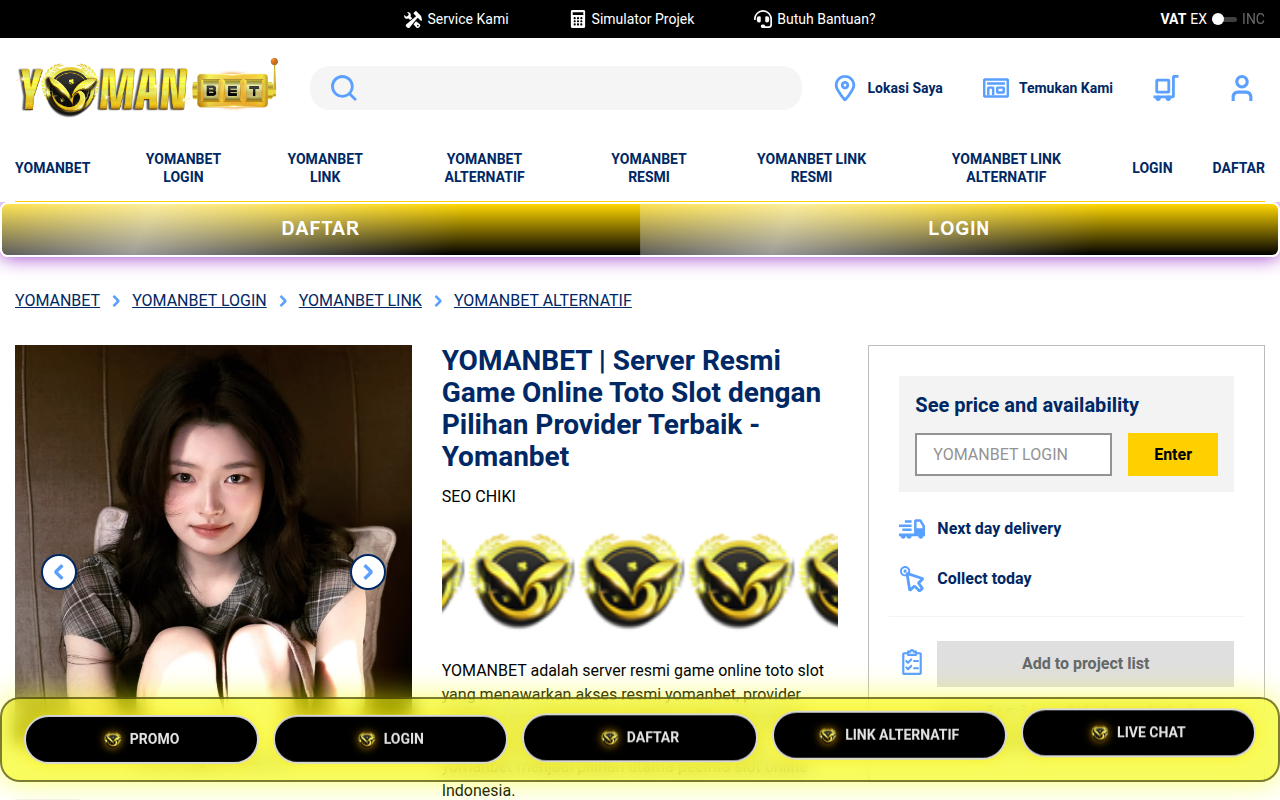Click the Yomanbet logo
This screenshot has height=800, width=1280.
(x=147, y=87)
